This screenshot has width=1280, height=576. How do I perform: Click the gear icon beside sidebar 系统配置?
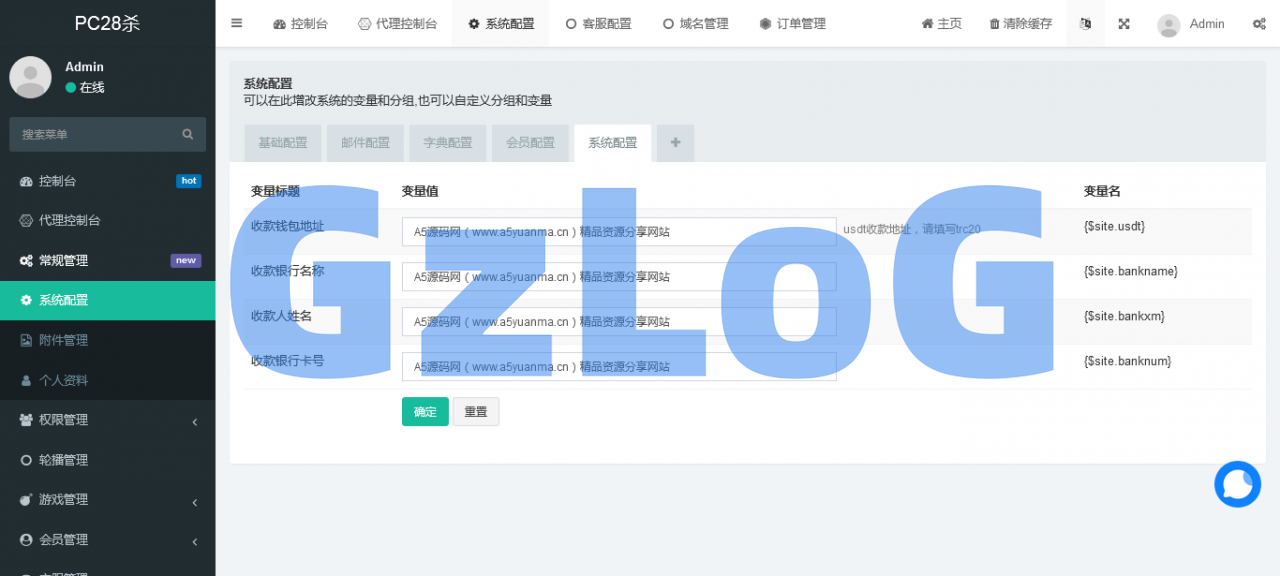click(26, 300)
